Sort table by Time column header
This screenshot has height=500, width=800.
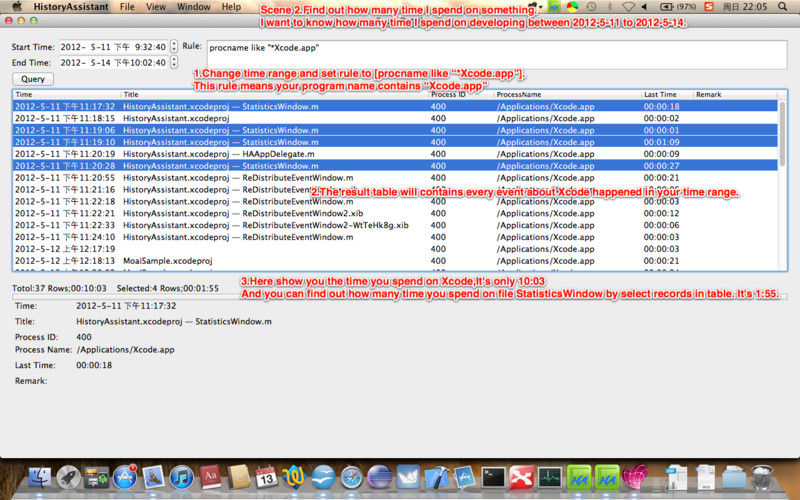[66, 94]
